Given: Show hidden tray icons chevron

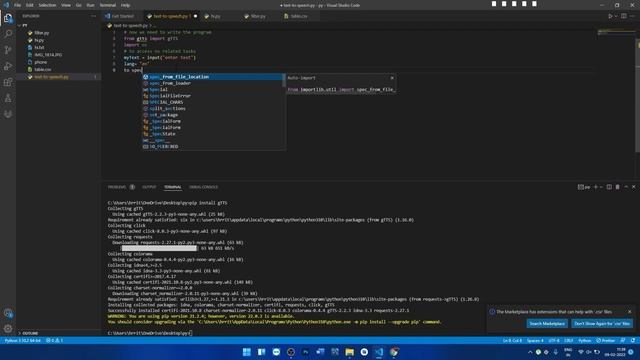Looking at the screenshot, I should pyautogui.click(x=530, y=352).
